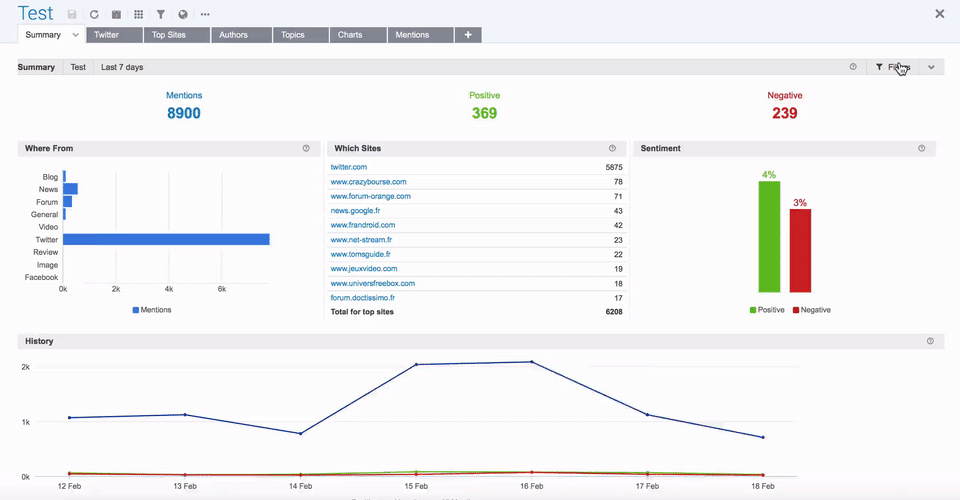The width and height of the screenshot is (960, 500).
Task: Click the green Positive bar in Sentiment chart
Action: [x=768, y=236]
